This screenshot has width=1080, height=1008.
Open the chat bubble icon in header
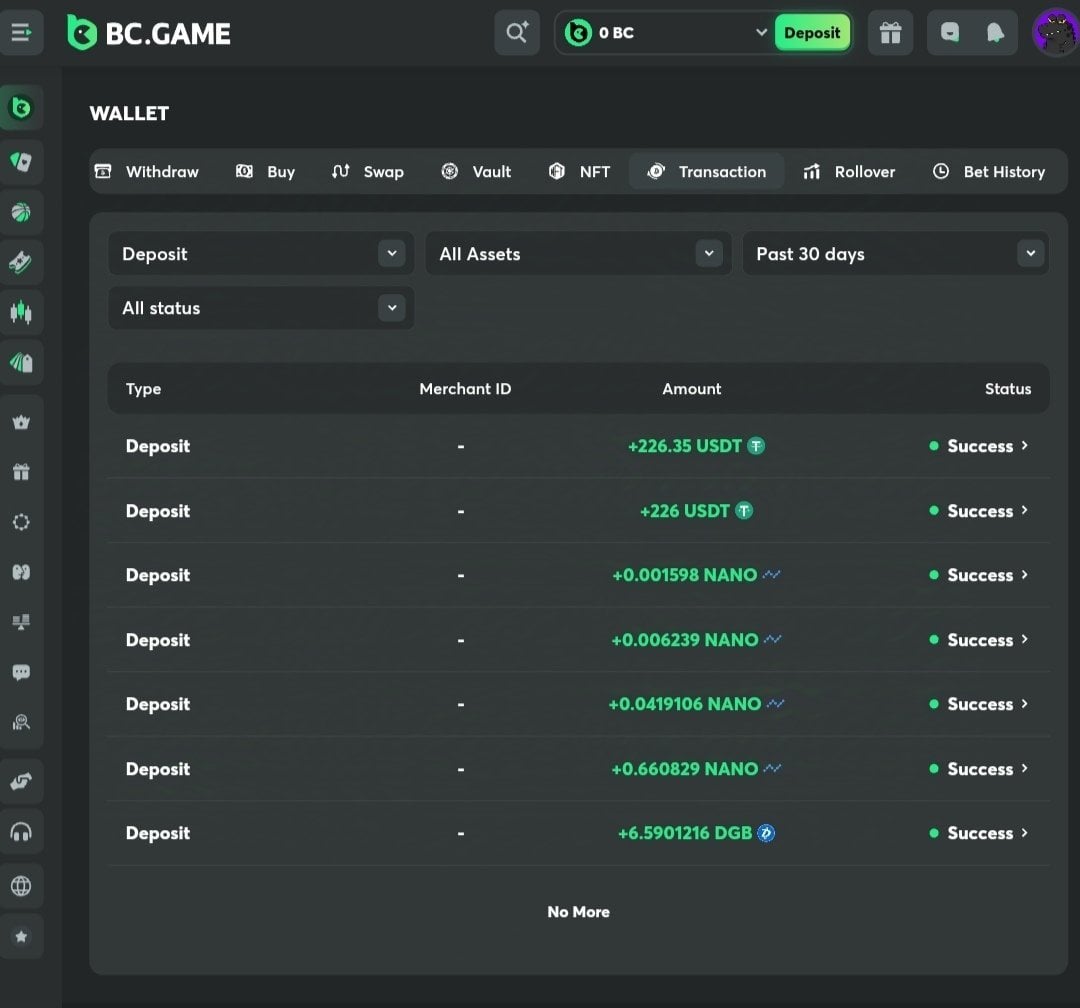(950, 33)
